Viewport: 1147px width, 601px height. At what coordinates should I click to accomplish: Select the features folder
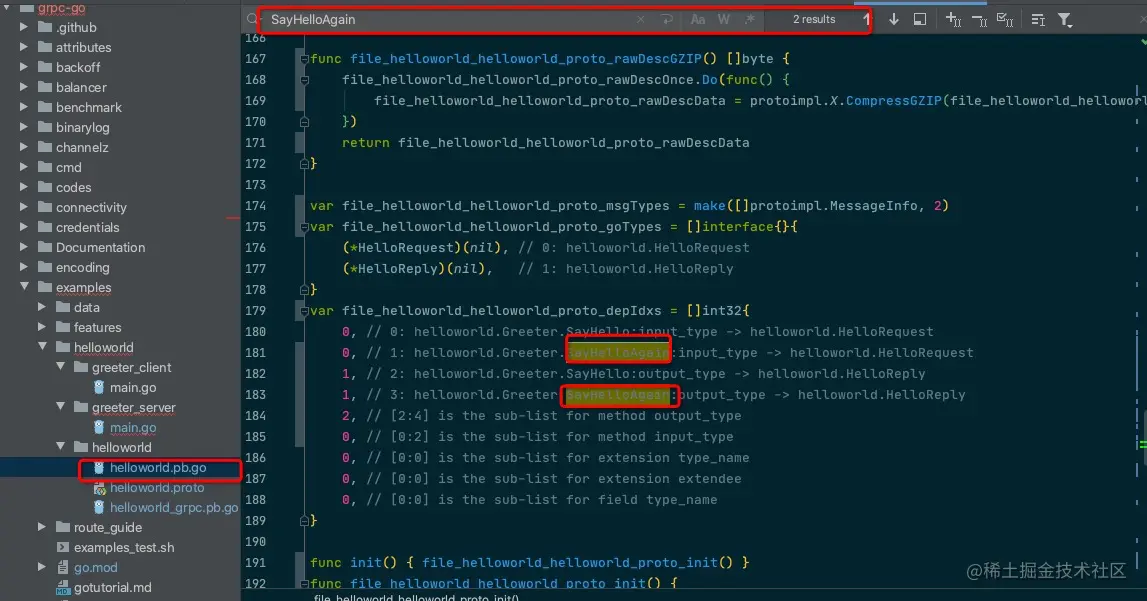[97, 328]
